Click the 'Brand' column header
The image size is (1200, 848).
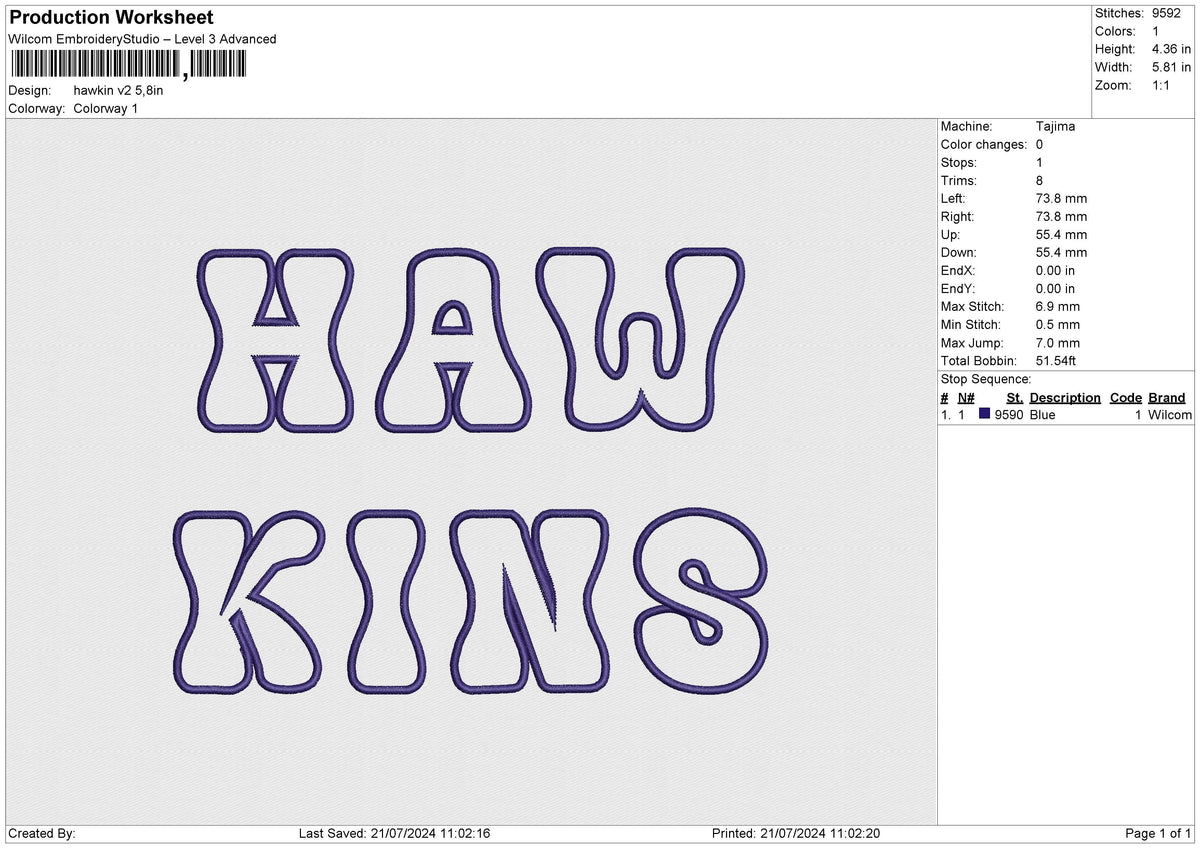click(x=1167, y=397)
